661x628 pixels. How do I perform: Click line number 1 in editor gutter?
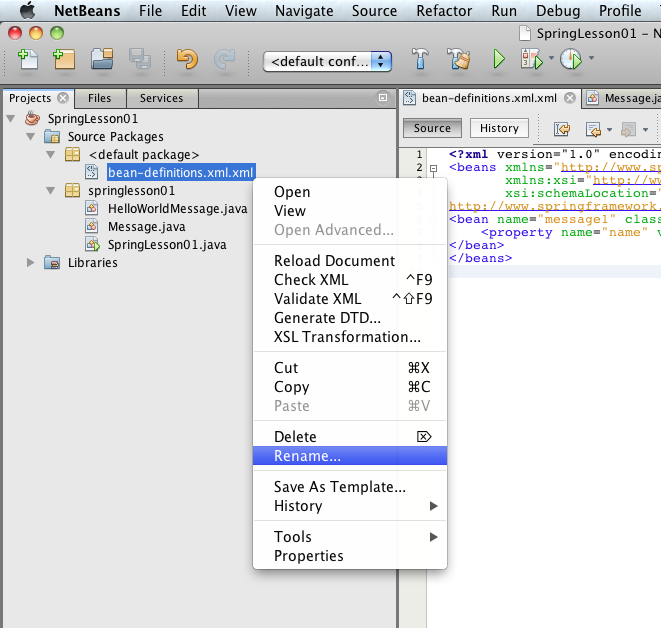(x=419, y=154)
